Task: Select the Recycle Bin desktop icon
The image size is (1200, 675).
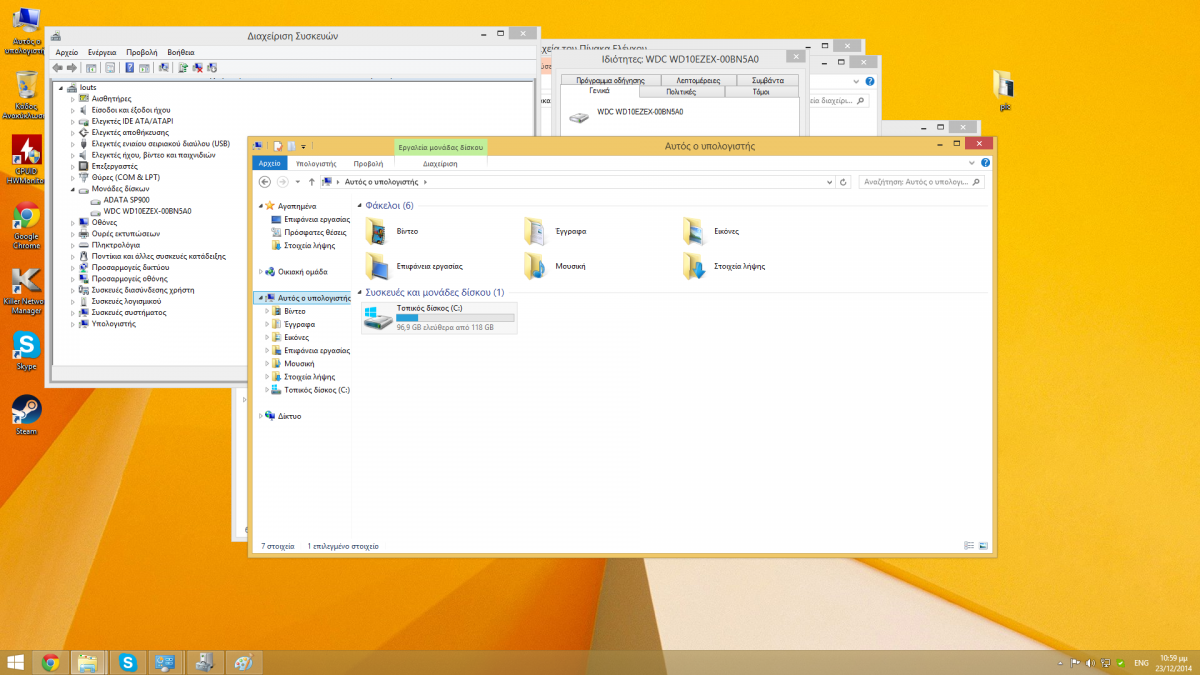Action: pyautogui.click(x=27, y=94)
